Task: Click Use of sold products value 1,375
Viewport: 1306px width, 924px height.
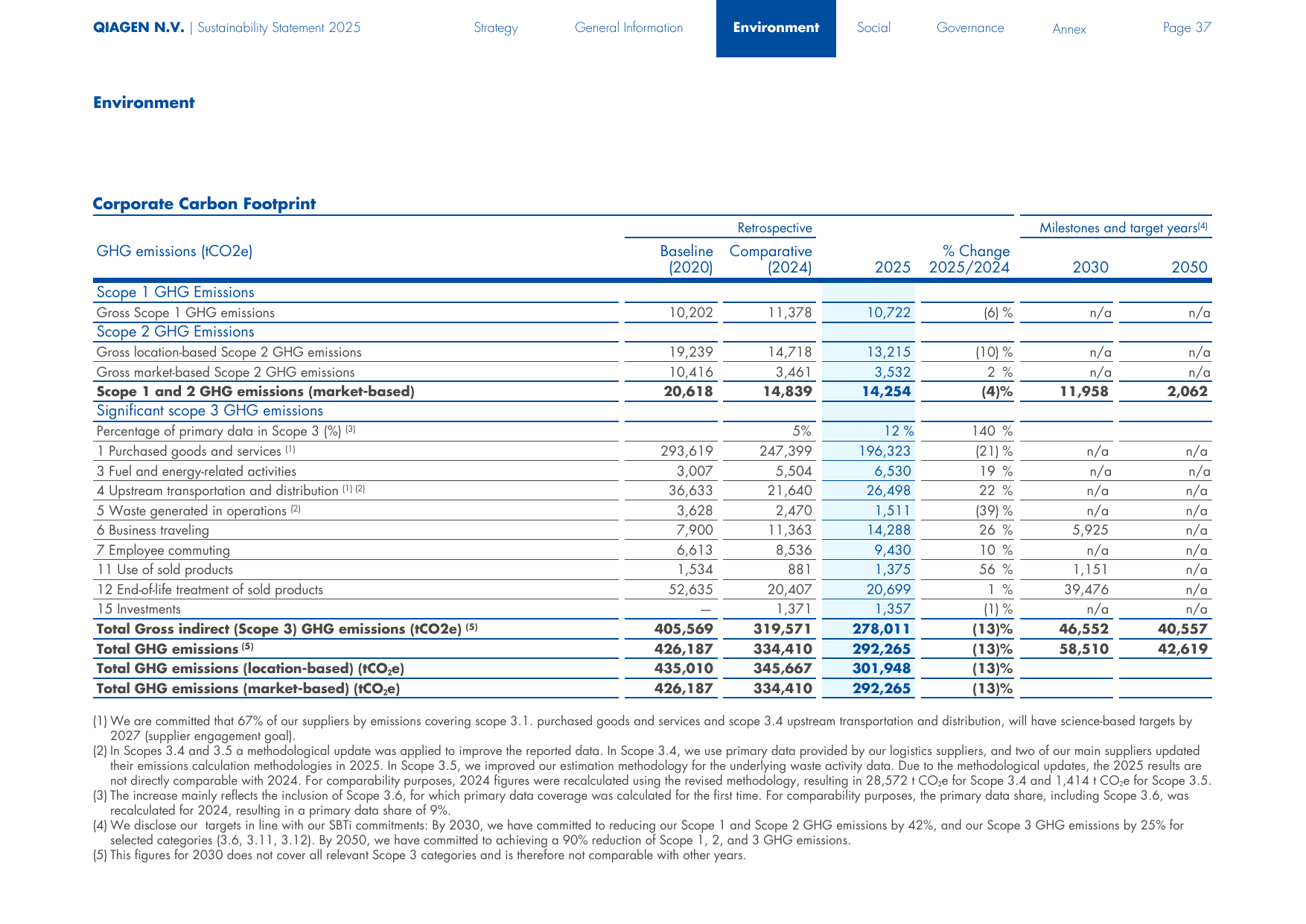Action: click(x=893, y=570)
